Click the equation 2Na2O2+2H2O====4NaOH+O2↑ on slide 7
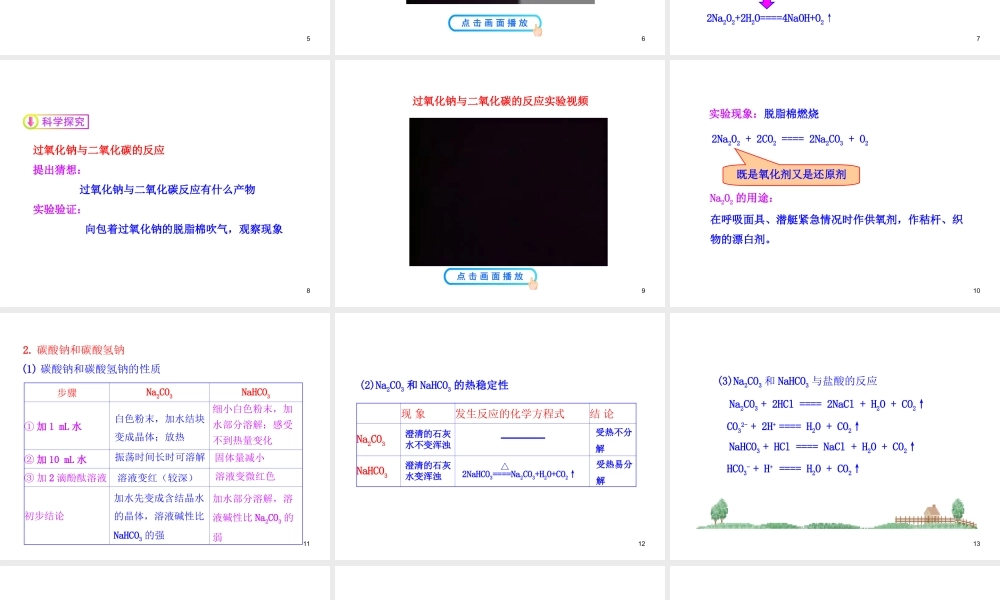This screenshot has height=600, width=1000. [768, 18]
